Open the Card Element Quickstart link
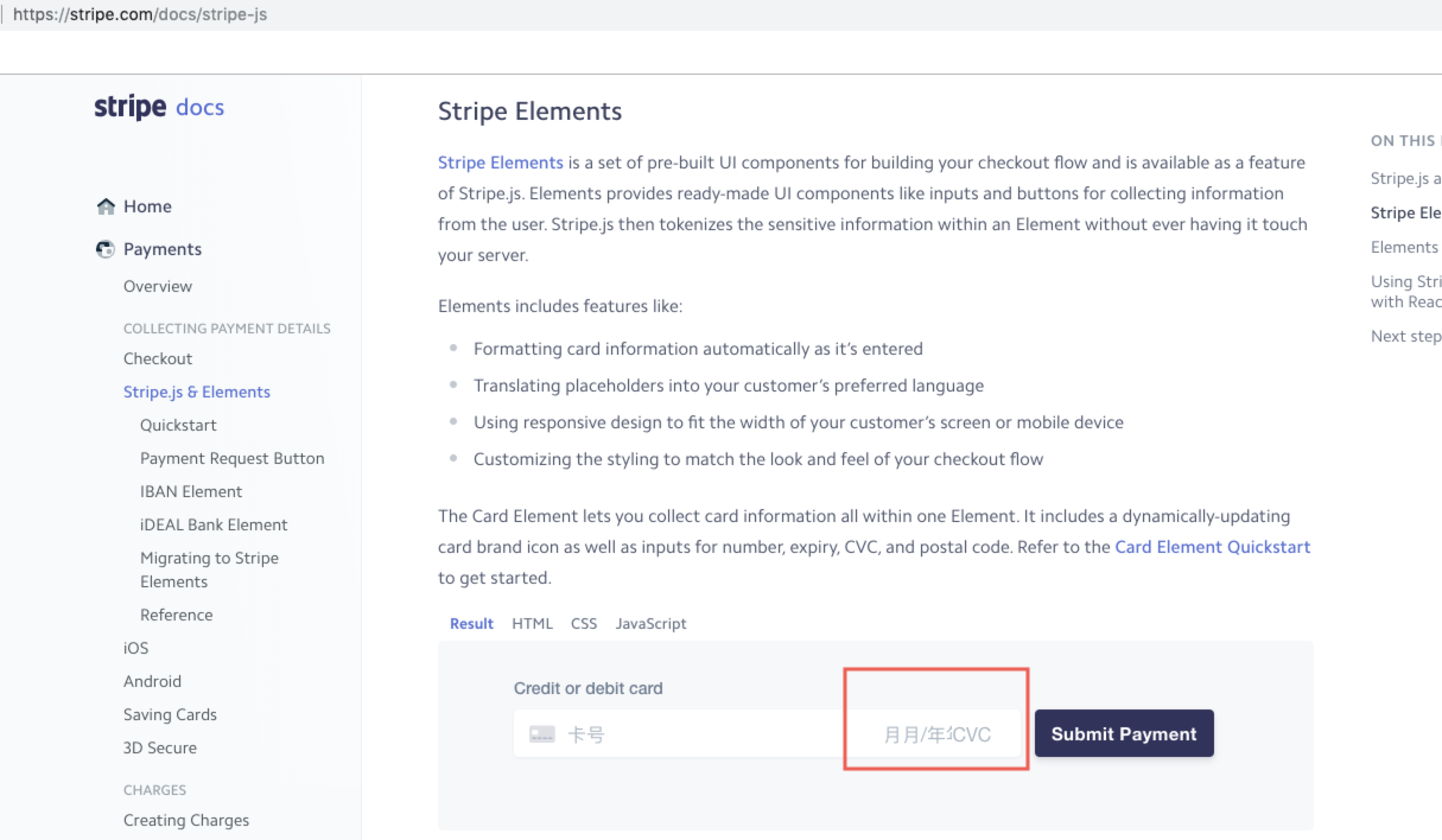 pos(1212,546)
